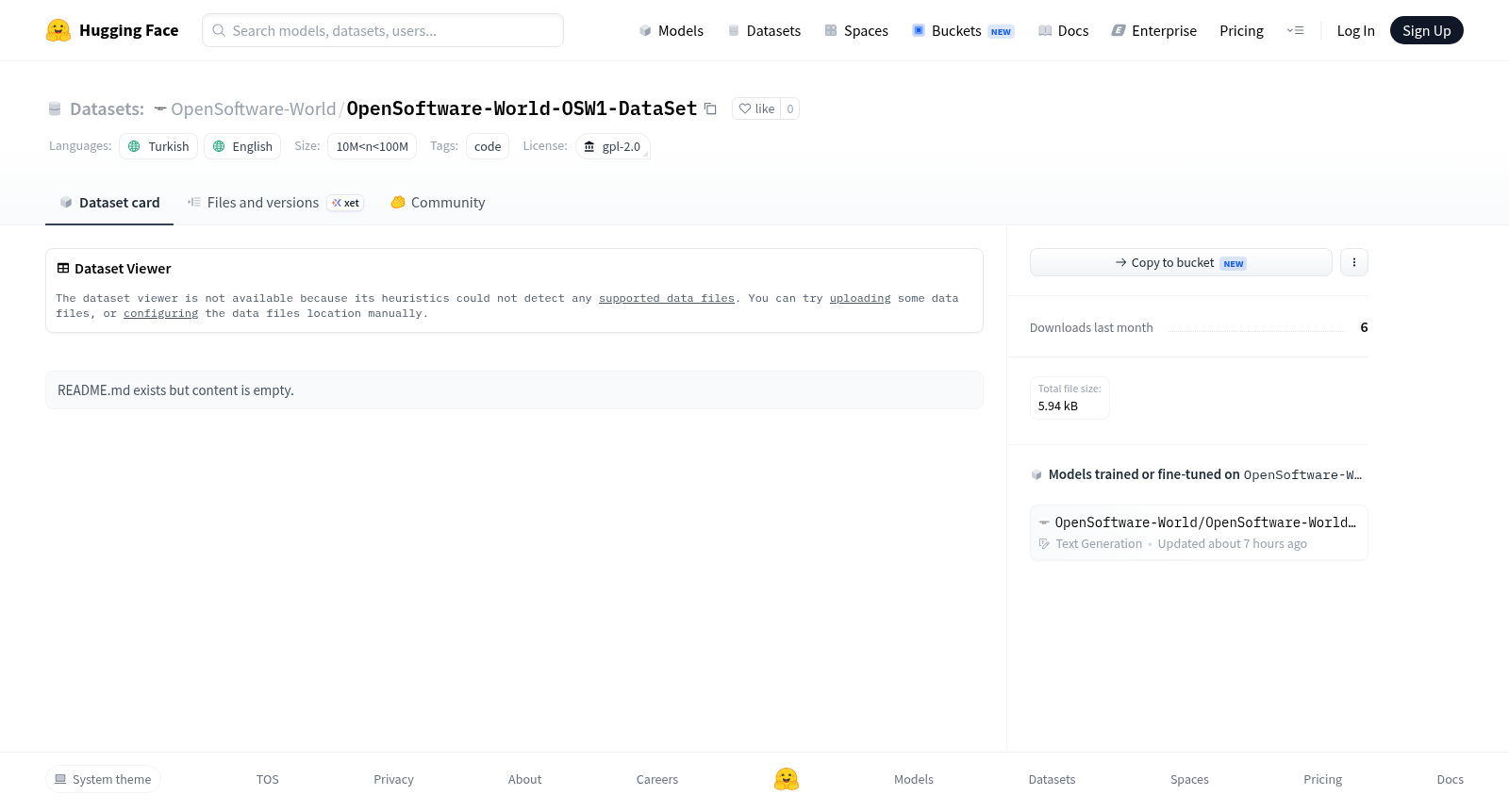Click the Community tab emoji icon
This screenshot has width=1509, height=812.
(398, 202)
